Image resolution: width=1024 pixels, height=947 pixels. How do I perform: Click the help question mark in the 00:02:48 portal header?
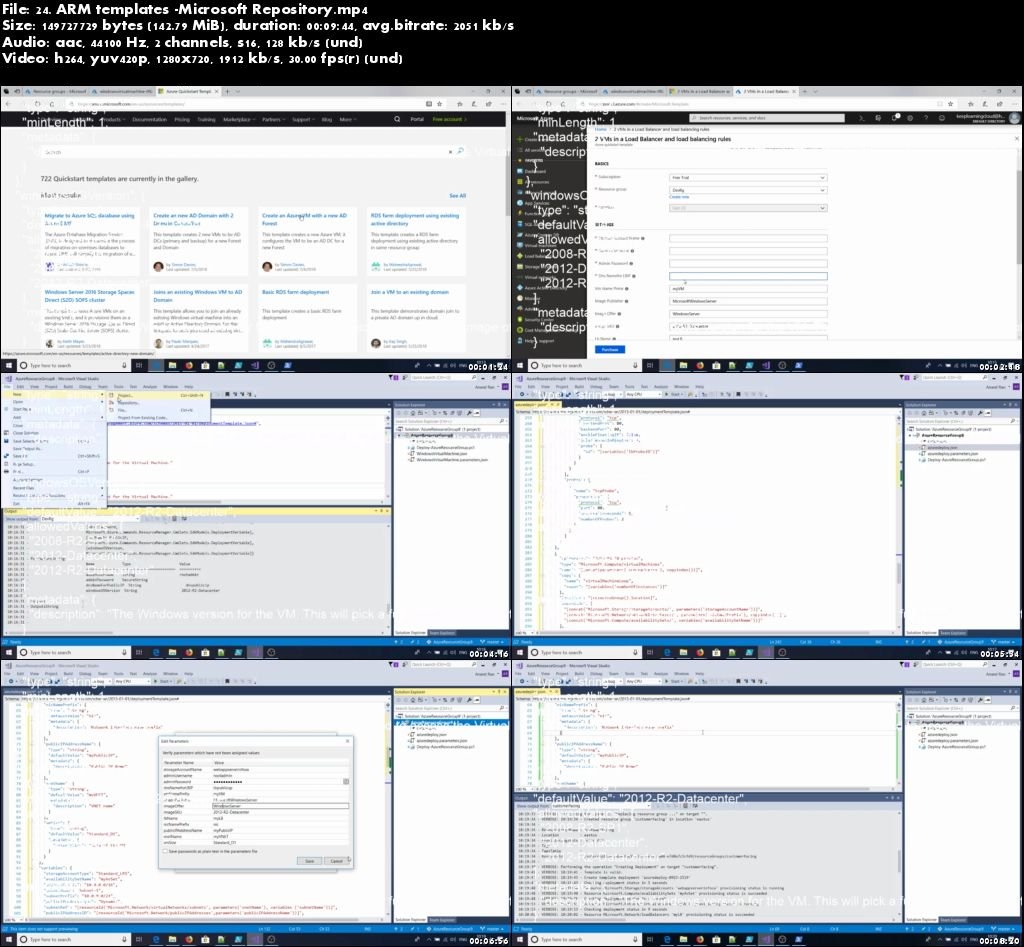pos(925,118)
